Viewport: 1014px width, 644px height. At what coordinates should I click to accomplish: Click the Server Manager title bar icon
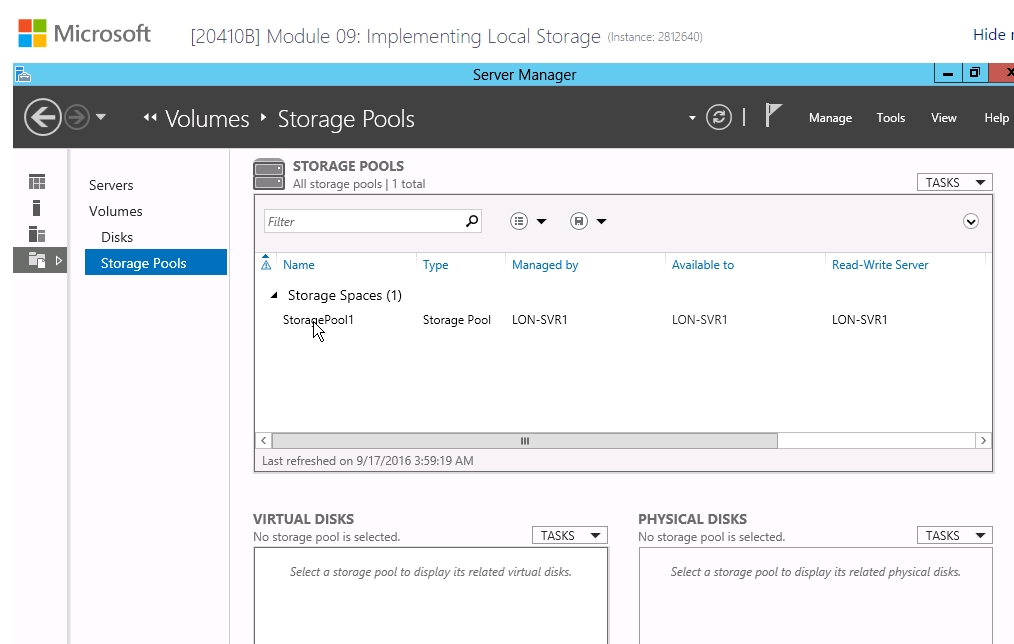pos(23,74)
